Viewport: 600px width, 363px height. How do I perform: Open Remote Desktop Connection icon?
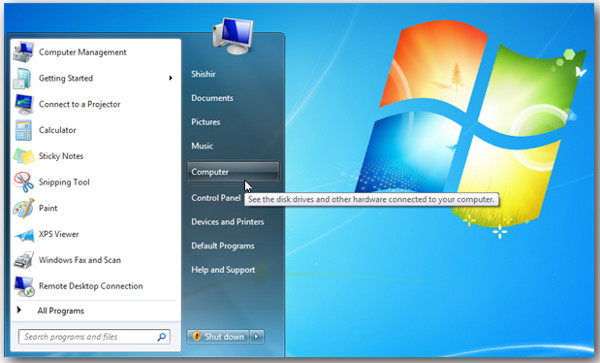tap(24, 286)
